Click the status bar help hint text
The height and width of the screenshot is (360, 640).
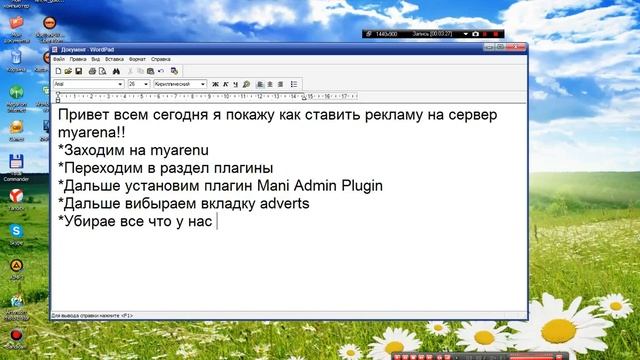click(92, 316)
